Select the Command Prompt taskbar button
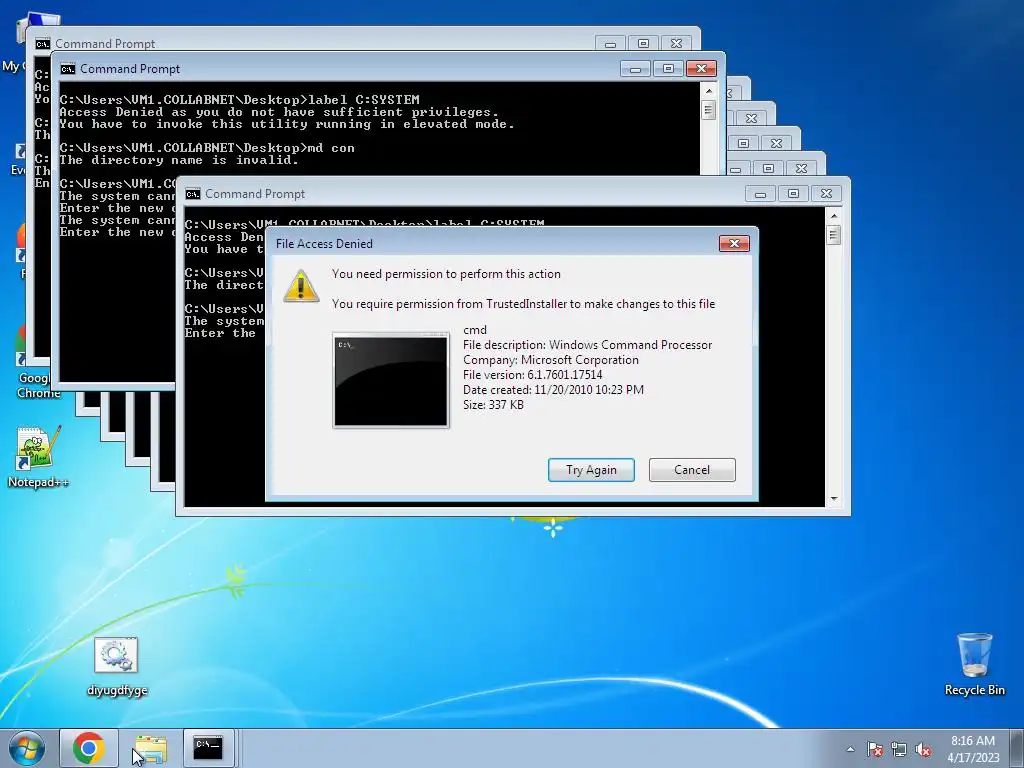Image resolution: width=1024 pixels, height=768 pixels. [x=208, y=748]
